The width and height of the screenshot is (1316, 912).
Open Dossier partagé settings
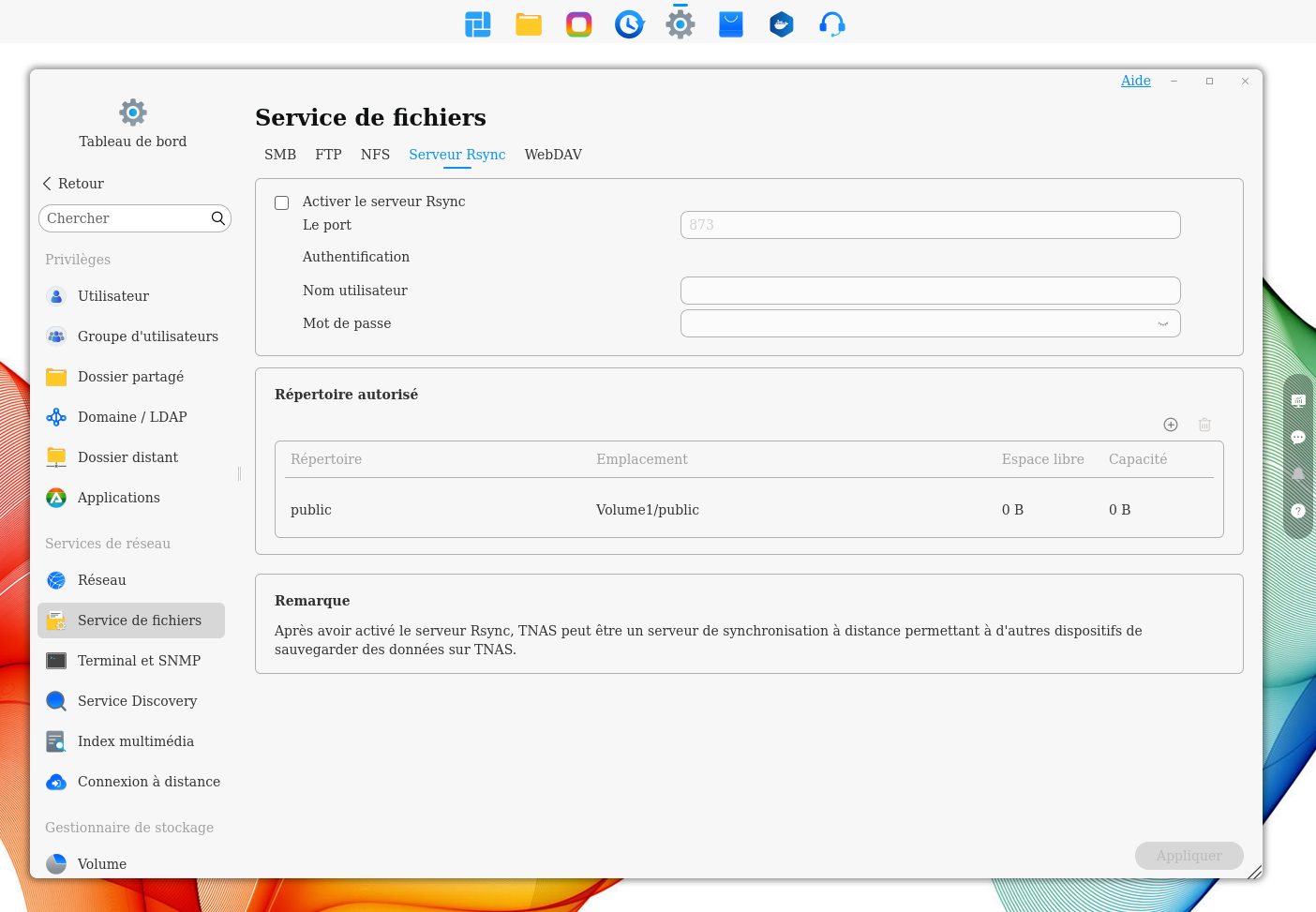[130, 377]
